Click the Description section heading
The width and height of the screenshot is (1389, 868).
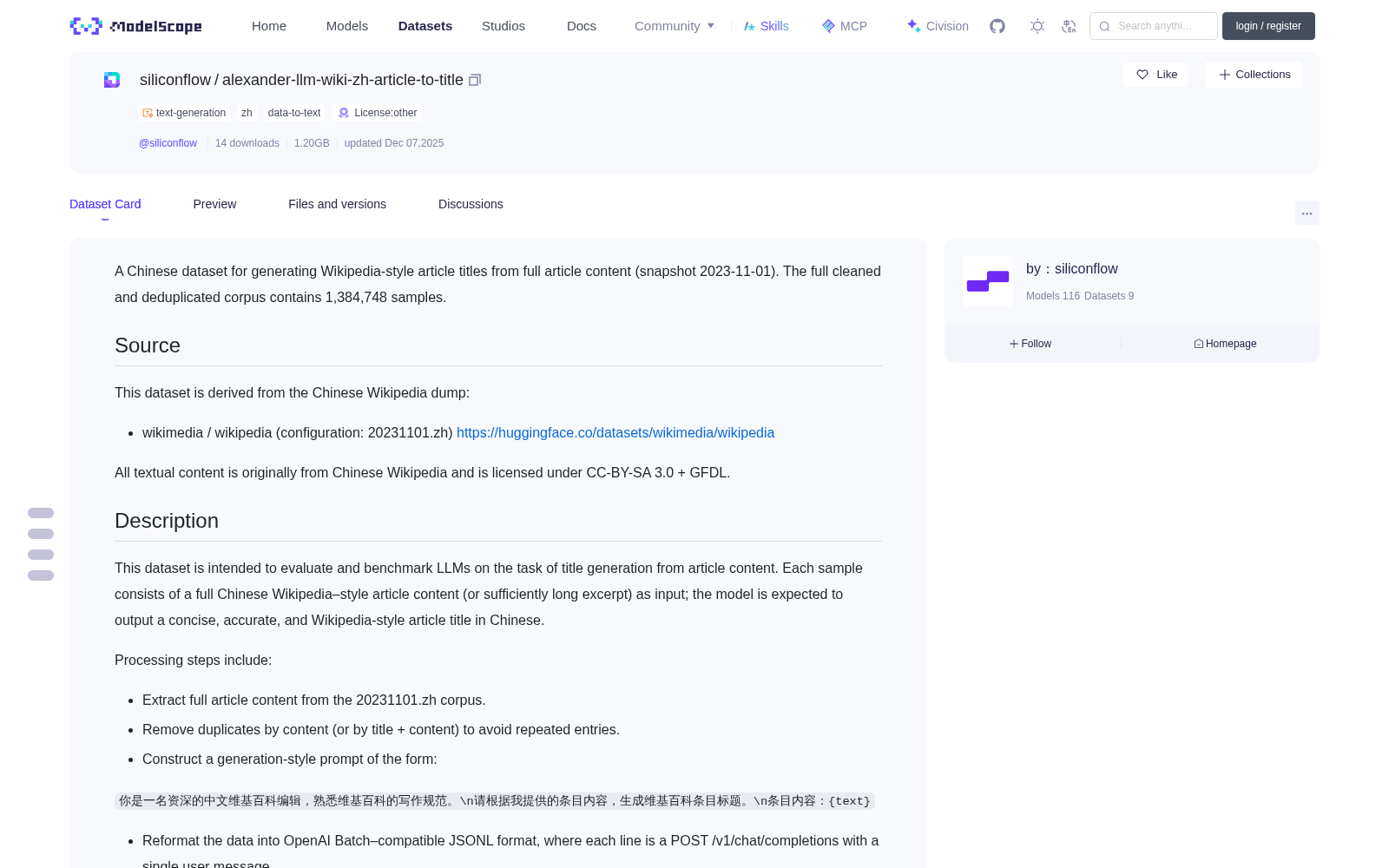click(167, 521)
